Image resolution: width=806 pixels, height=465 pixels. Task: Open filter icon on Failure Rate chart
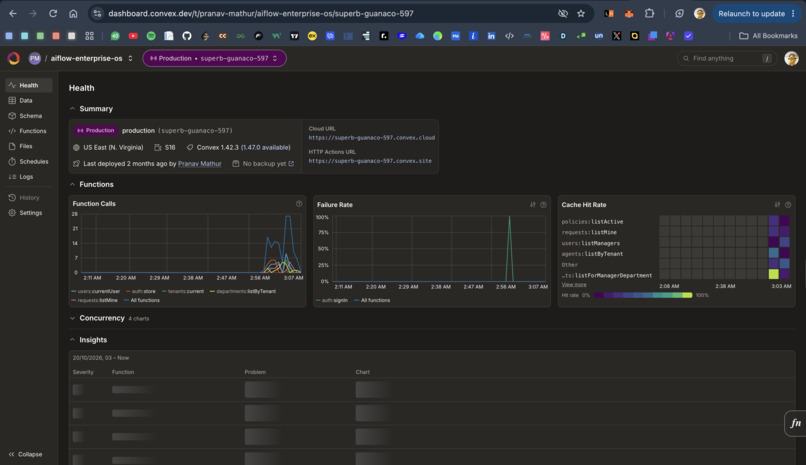click(x=533, y=204)
